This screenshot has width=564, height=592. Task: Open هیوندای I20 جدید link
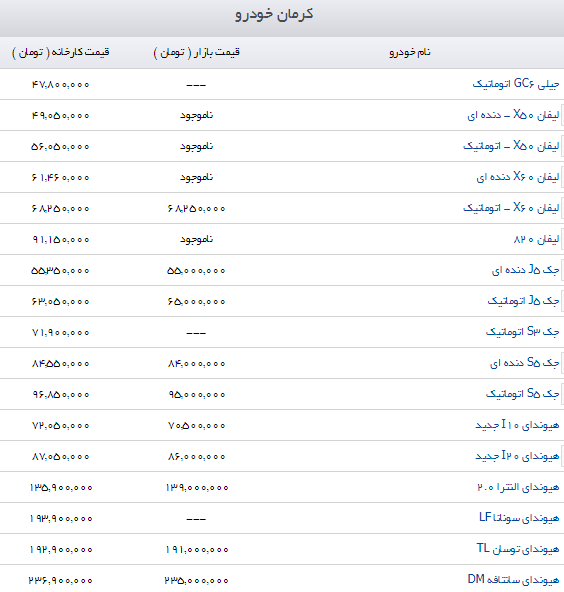pyautogui.click(x=517, y=456)
